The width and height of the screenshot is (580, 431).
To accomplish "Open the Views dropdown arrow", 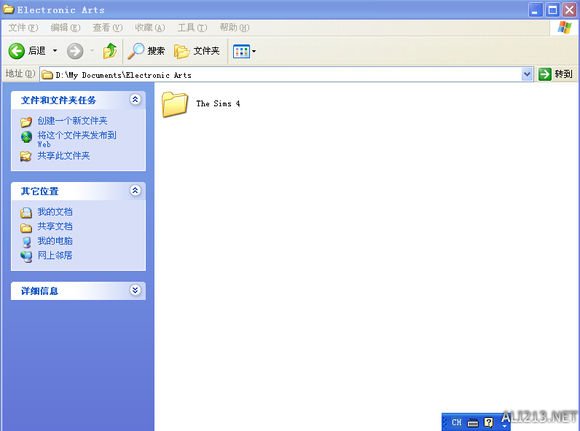I will (x=254, y=51).
